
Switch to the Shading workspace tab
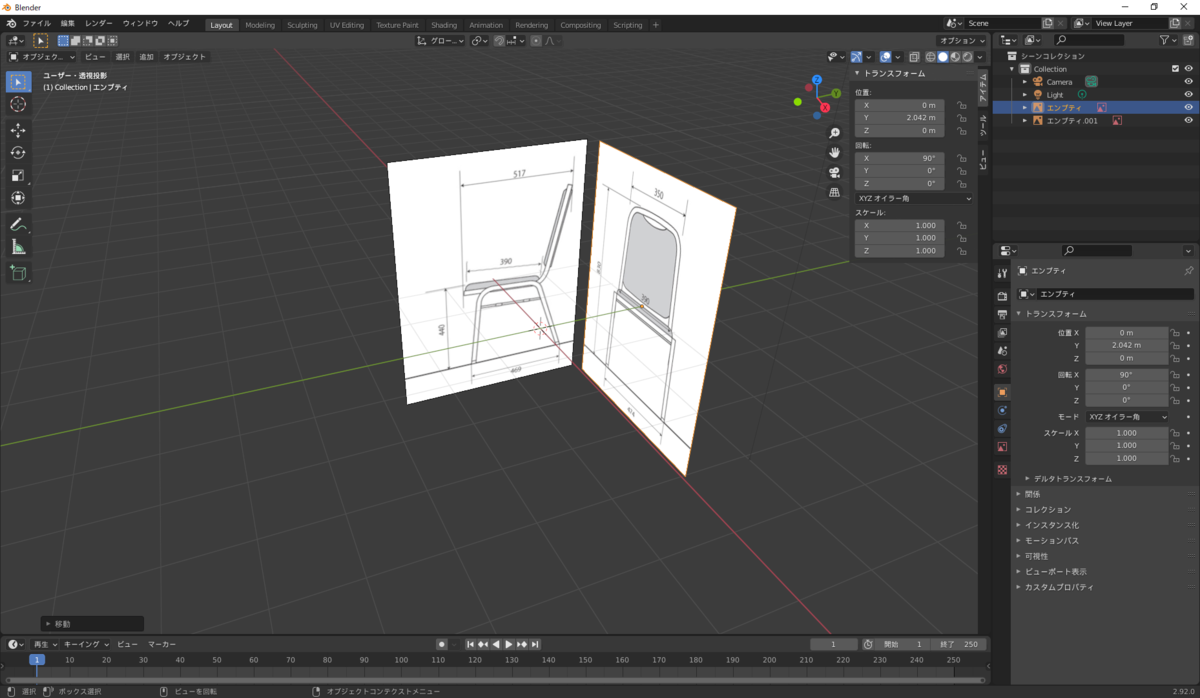coord(444,25)
